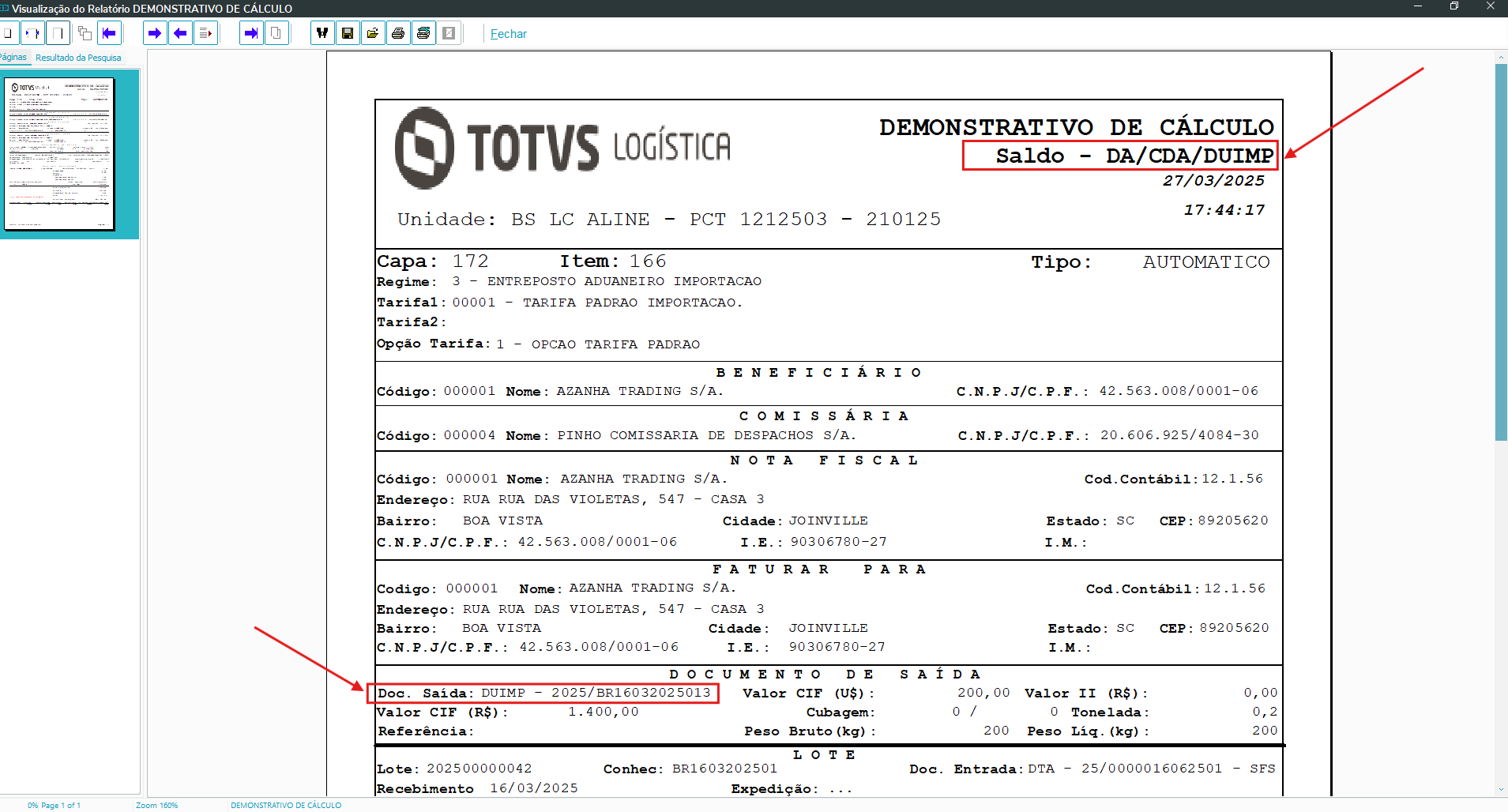1508x812 pixels.
Task: Click 'ENTREPOSTO ADUANEIRO IMPORTACAO' regime text
Action: click(x=624, y=282)
